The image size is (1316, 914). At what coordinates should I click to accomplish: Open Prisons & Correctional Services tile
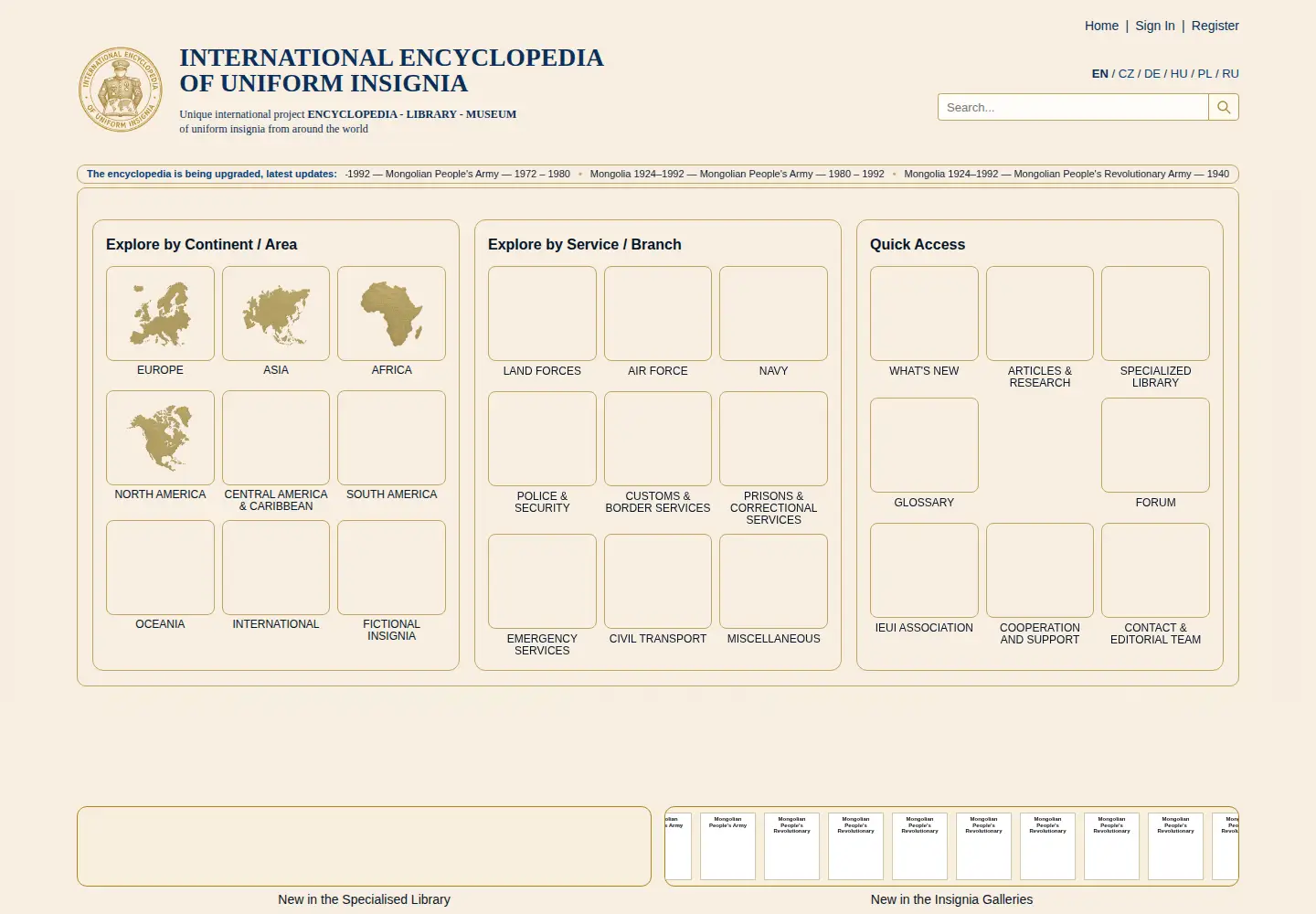[773, 439]
